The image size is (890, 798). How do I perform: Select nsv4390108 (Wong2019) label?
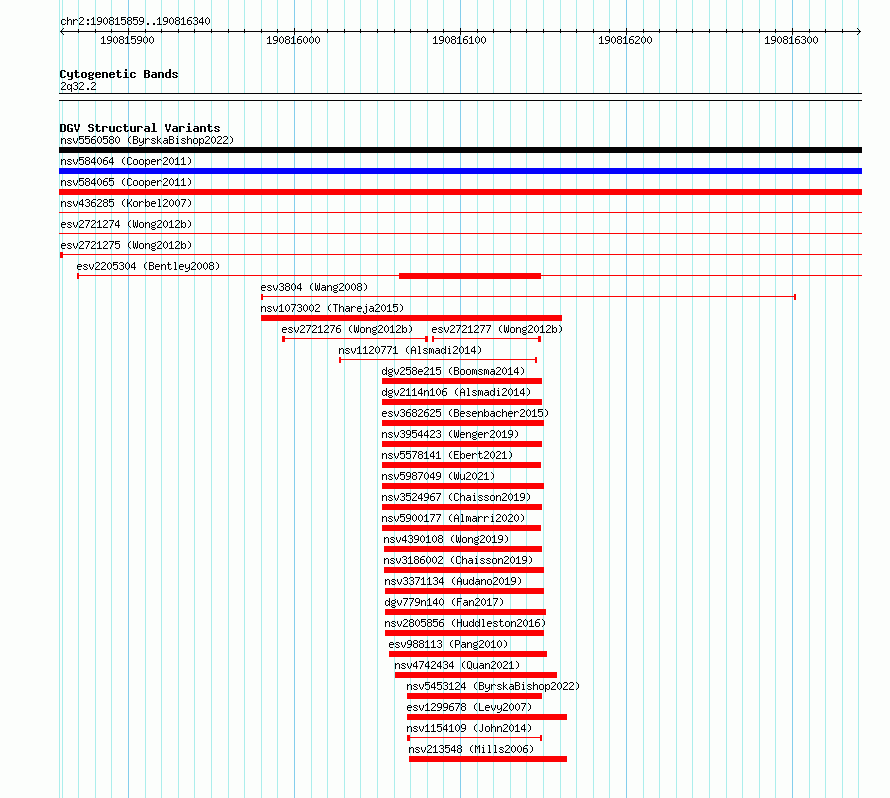coord(446,539)
